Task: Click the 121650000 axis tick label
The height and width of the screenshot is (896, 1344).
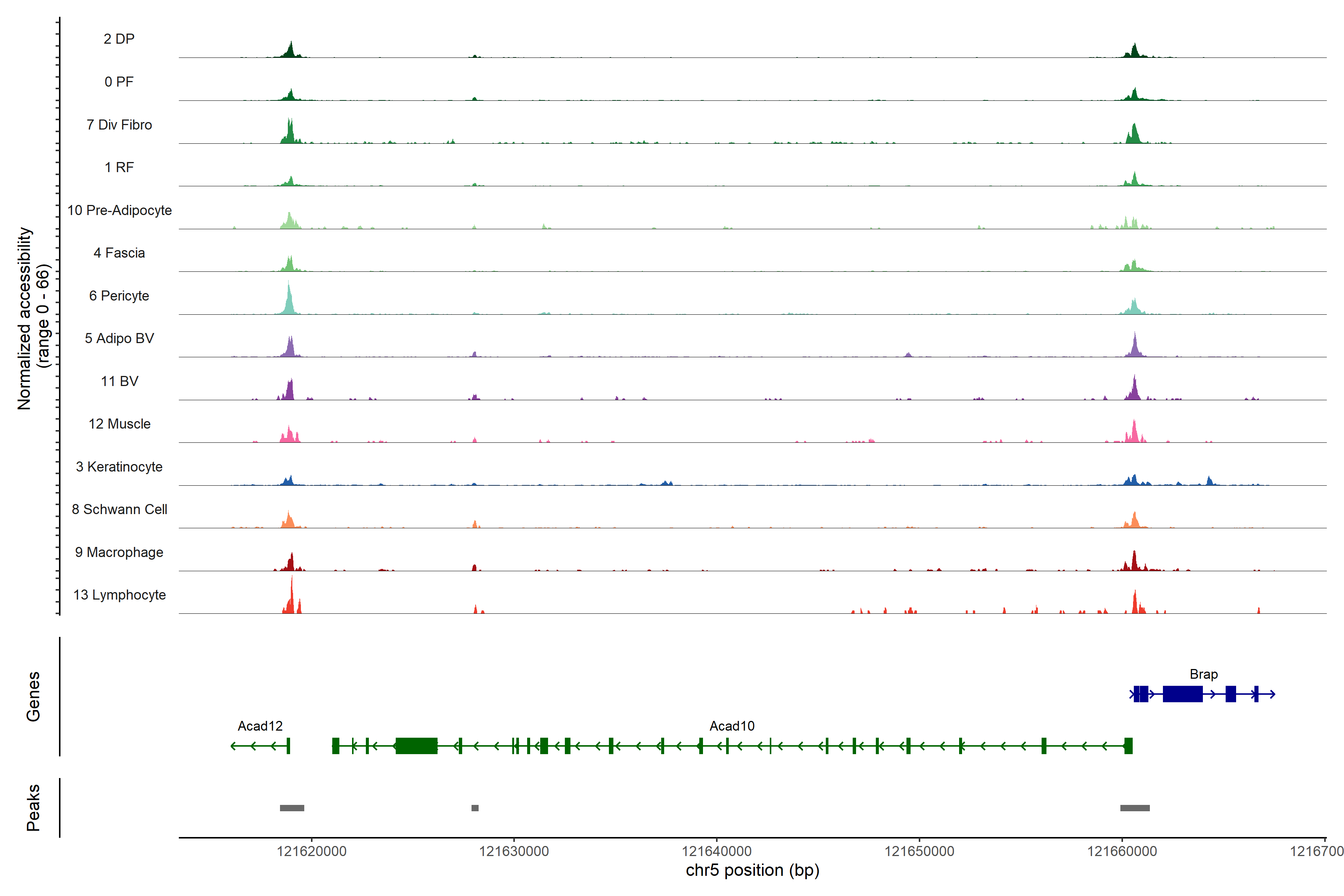Action: pyautogui.click(x=919, y=852)
